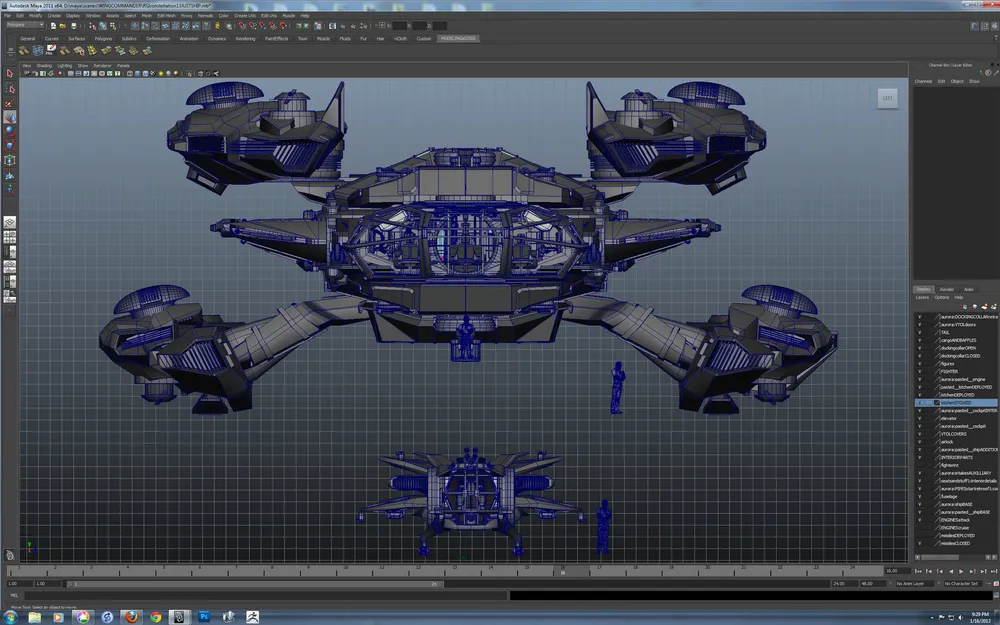1000x625 pixels.
Task: Toggle visibility of fuselage layer
Action: 919,496
